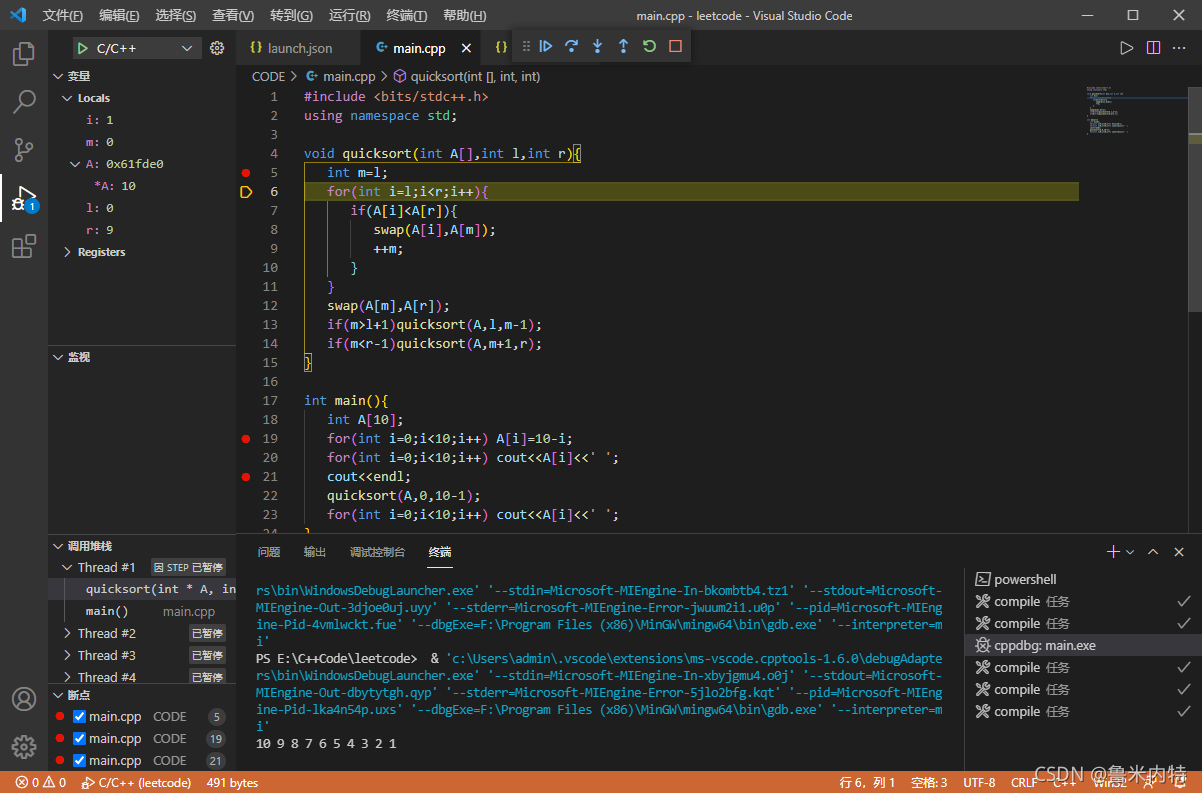Click the Step Over debug icon

570,46
